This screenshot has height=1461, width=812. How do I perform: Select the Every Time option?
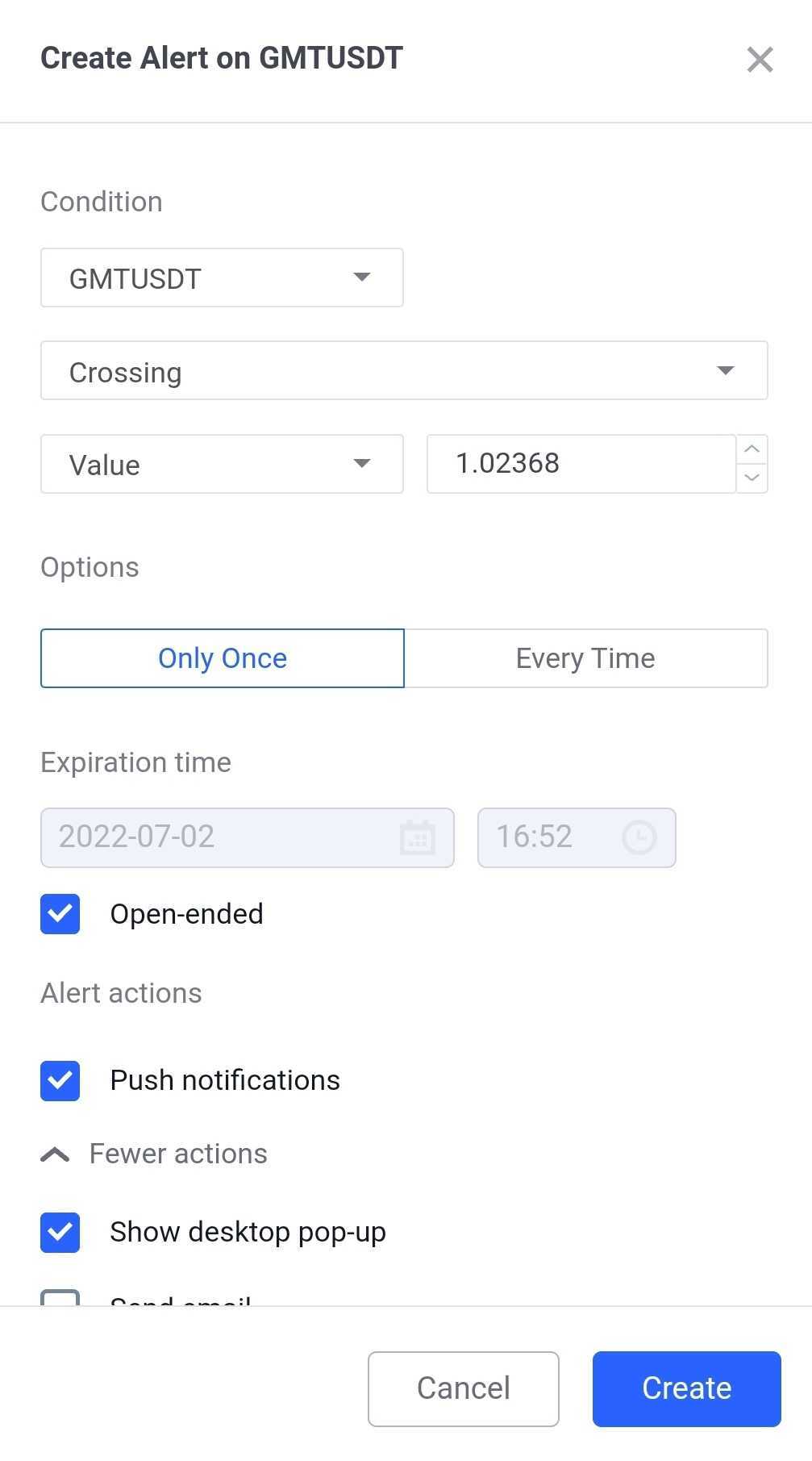585,657
